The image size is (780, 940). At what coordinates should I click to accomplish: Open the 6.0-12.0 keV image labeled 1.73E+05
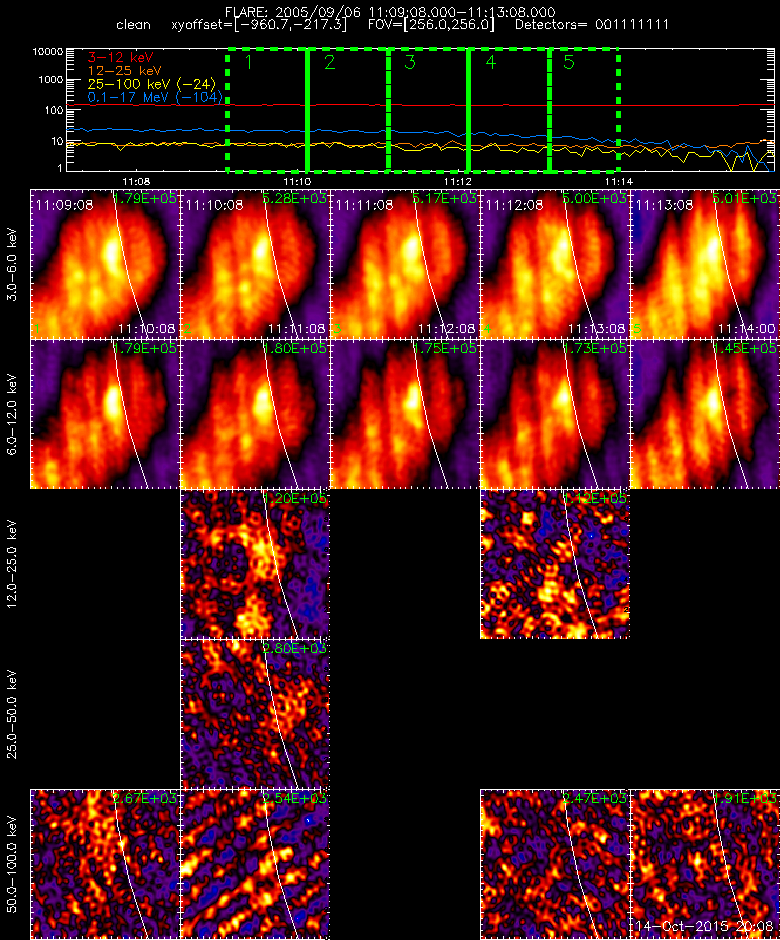[x=555, y=414]
